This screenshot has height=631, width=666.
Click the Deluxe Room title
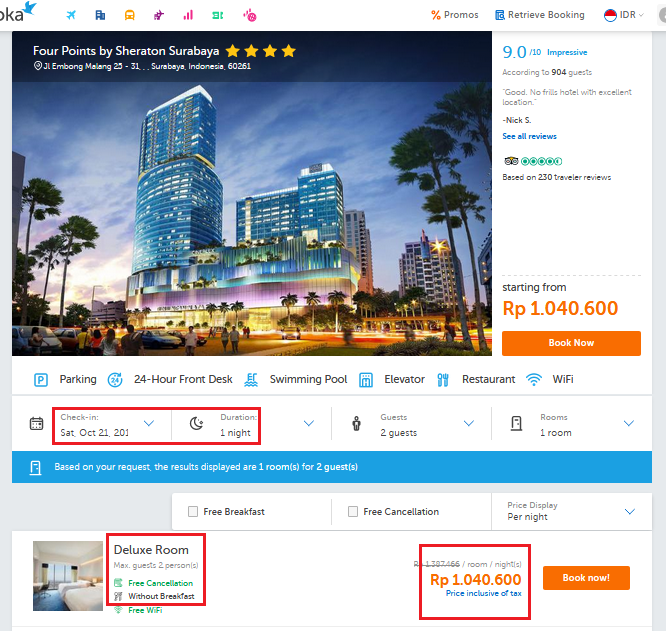click(x=151, y=550)
